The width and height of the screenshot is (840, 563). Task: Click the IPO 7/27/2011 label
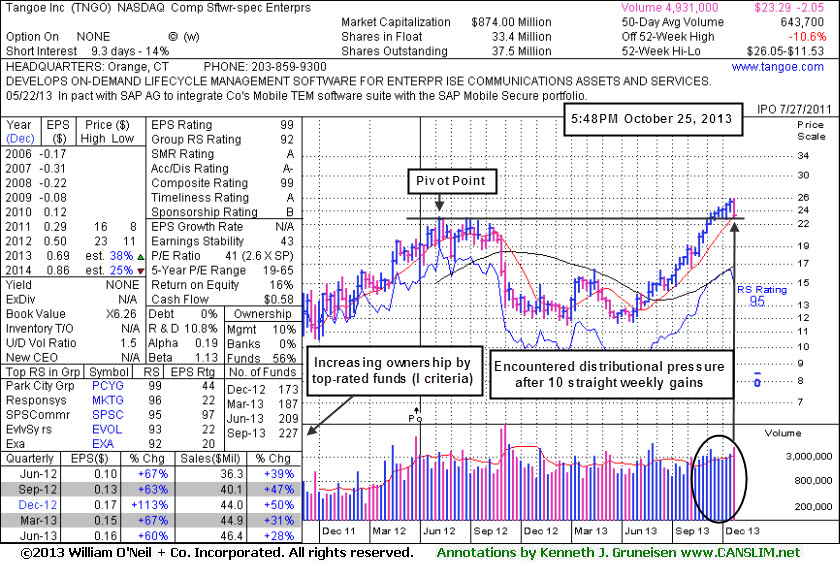(x=794, y=109)
